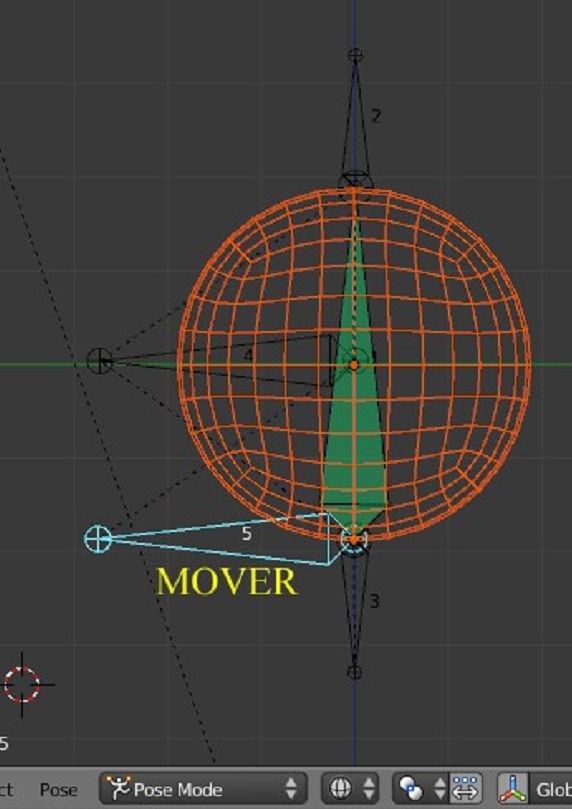Click the joint at the sphere's top
The width and height of the screenshot is (572, 809).
coord(355,183)
